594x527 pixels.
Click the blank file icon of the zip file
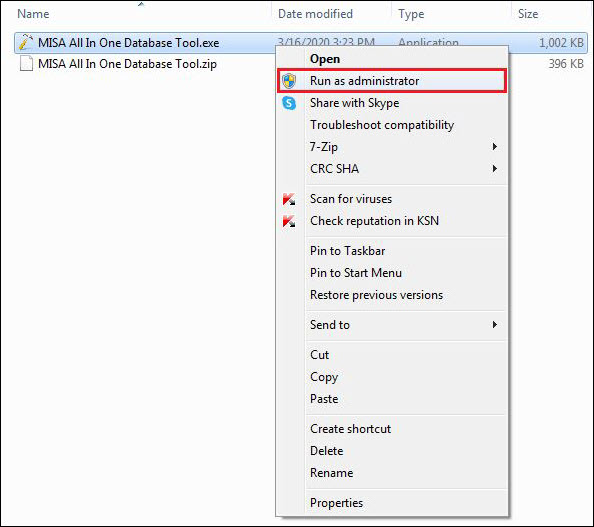(x=26, y=63)
